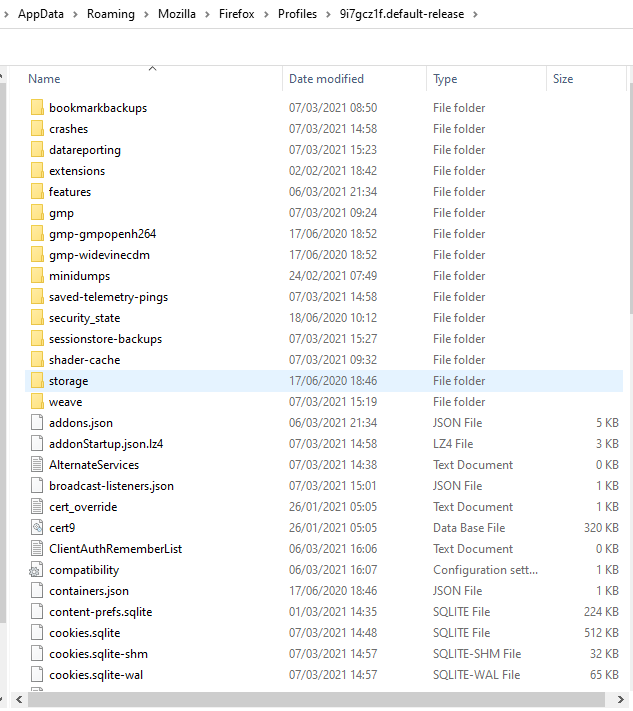The width and height of the screenshot is (633, 711).
Task: Click the cookies.sqlite file icon
Action: [x=37, y=633]
